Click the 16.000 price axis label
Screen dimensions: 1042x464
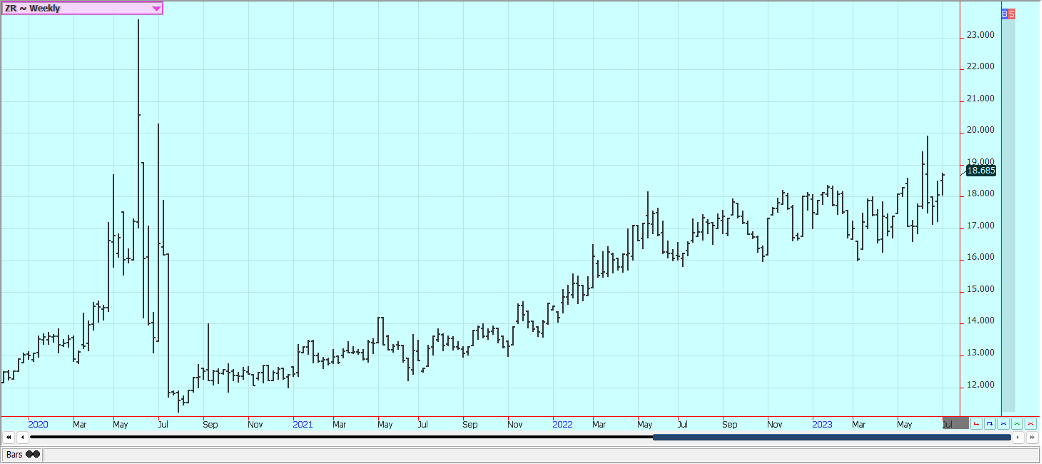pyautogui.click(x=981, y=257)
